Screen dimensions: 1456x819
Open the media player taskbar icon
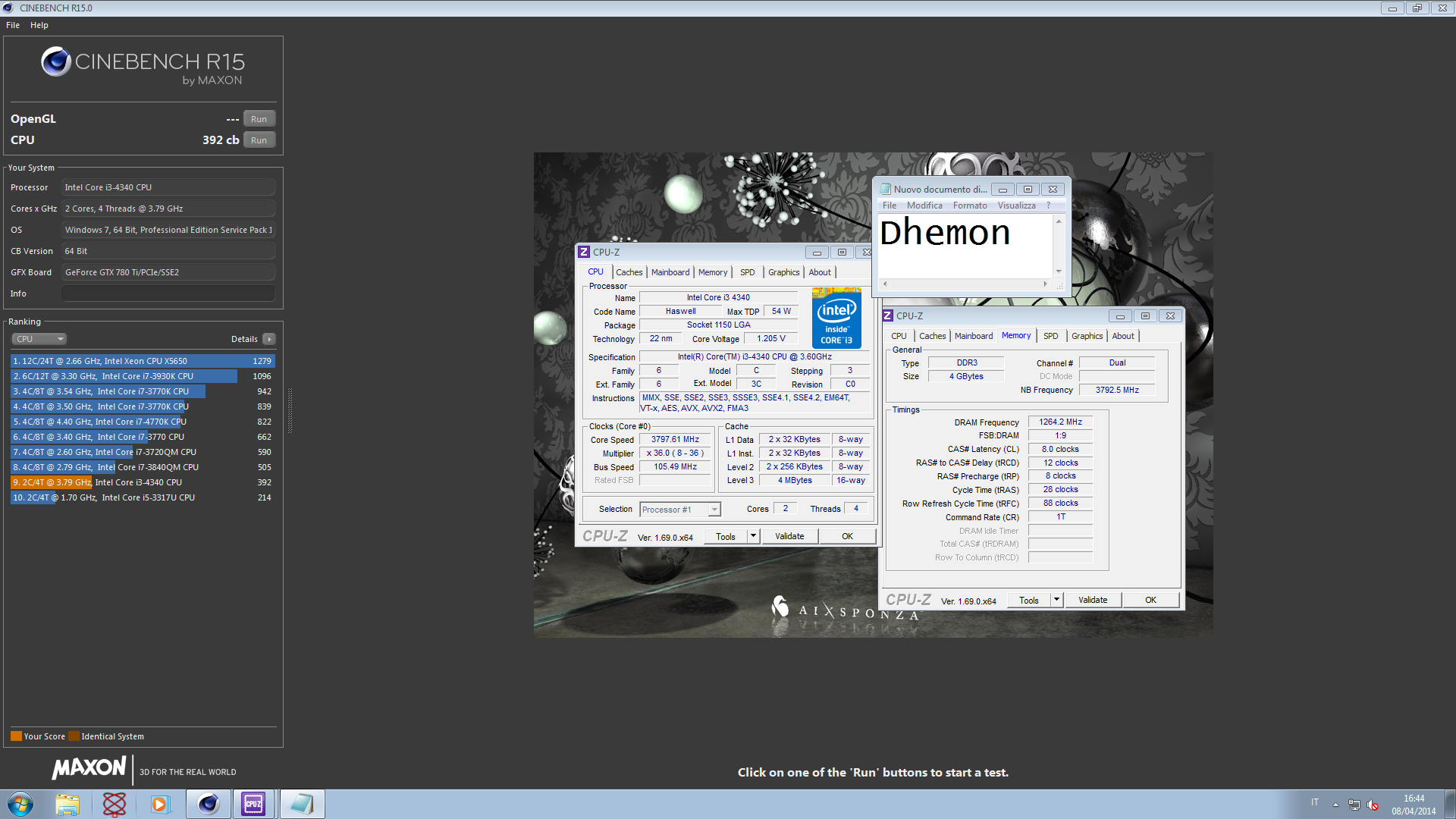click(160, 804)
